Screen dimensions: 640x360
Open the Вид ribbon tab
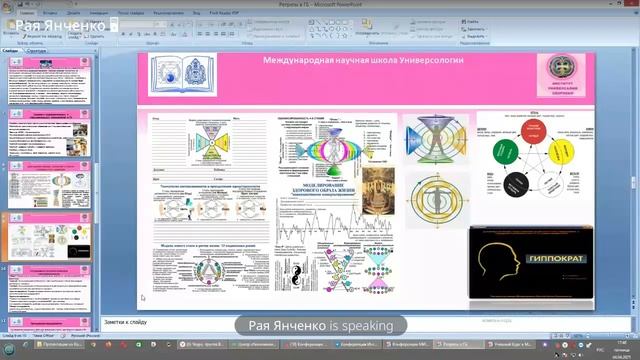196,13
